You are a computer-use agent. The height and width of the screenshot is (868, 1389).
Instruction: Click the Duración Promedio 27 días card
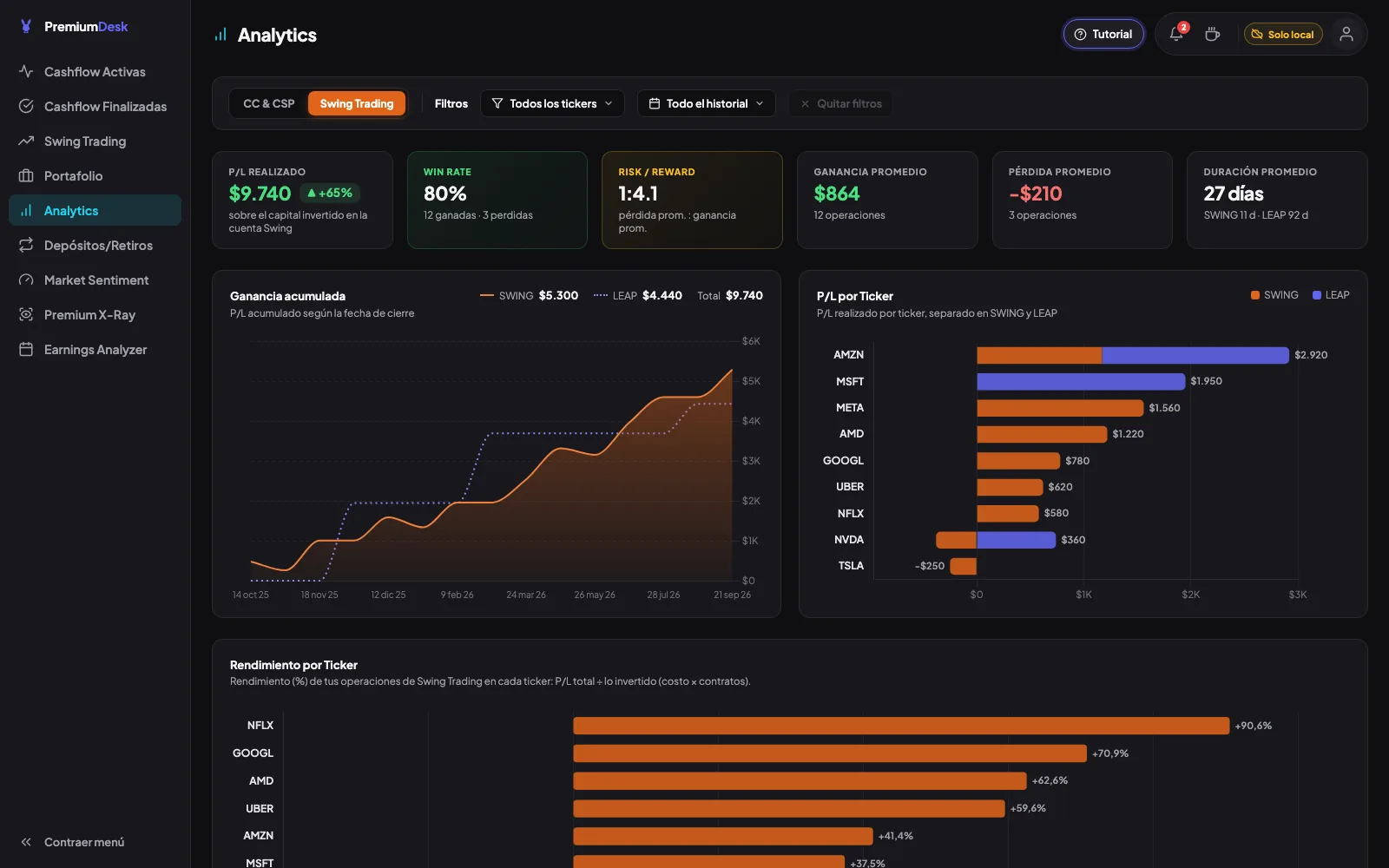(x=1277, y=201)
